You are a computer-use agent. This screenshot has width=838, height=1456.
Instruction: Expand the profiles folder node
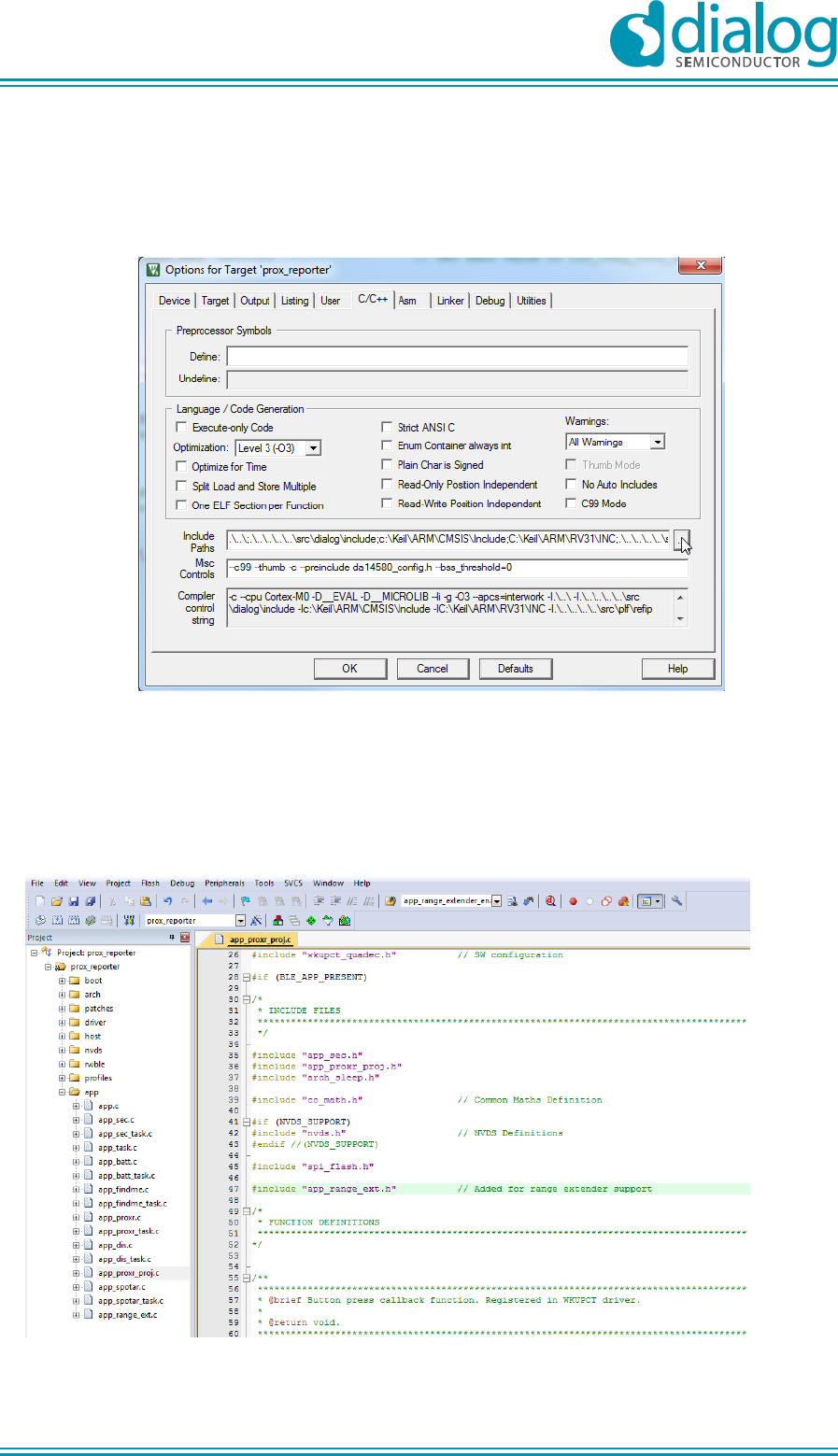63,1078
